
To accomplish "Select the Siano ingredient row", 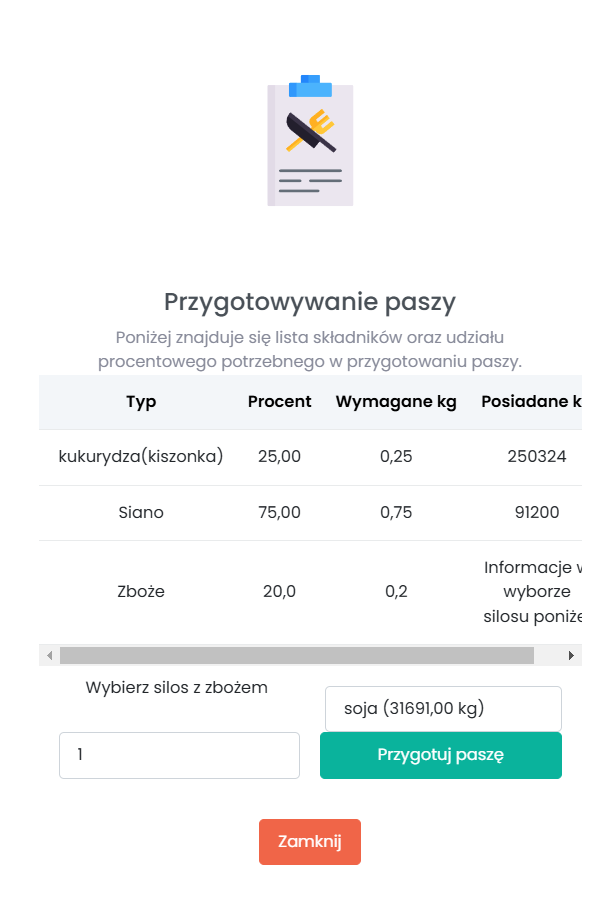I will click(141, 513).
